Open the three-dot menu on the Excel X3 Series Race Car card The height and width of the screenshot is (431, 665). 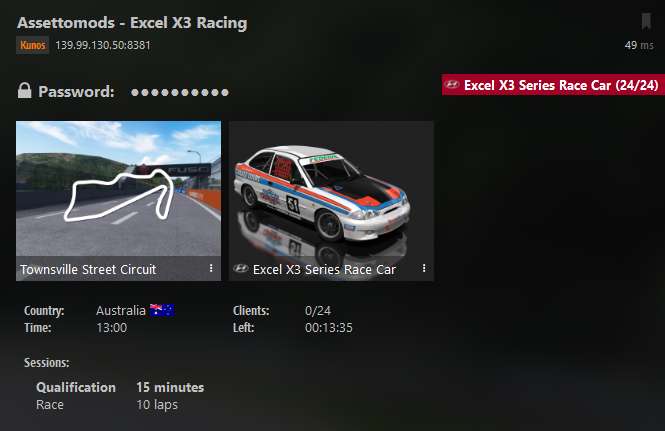424,268
